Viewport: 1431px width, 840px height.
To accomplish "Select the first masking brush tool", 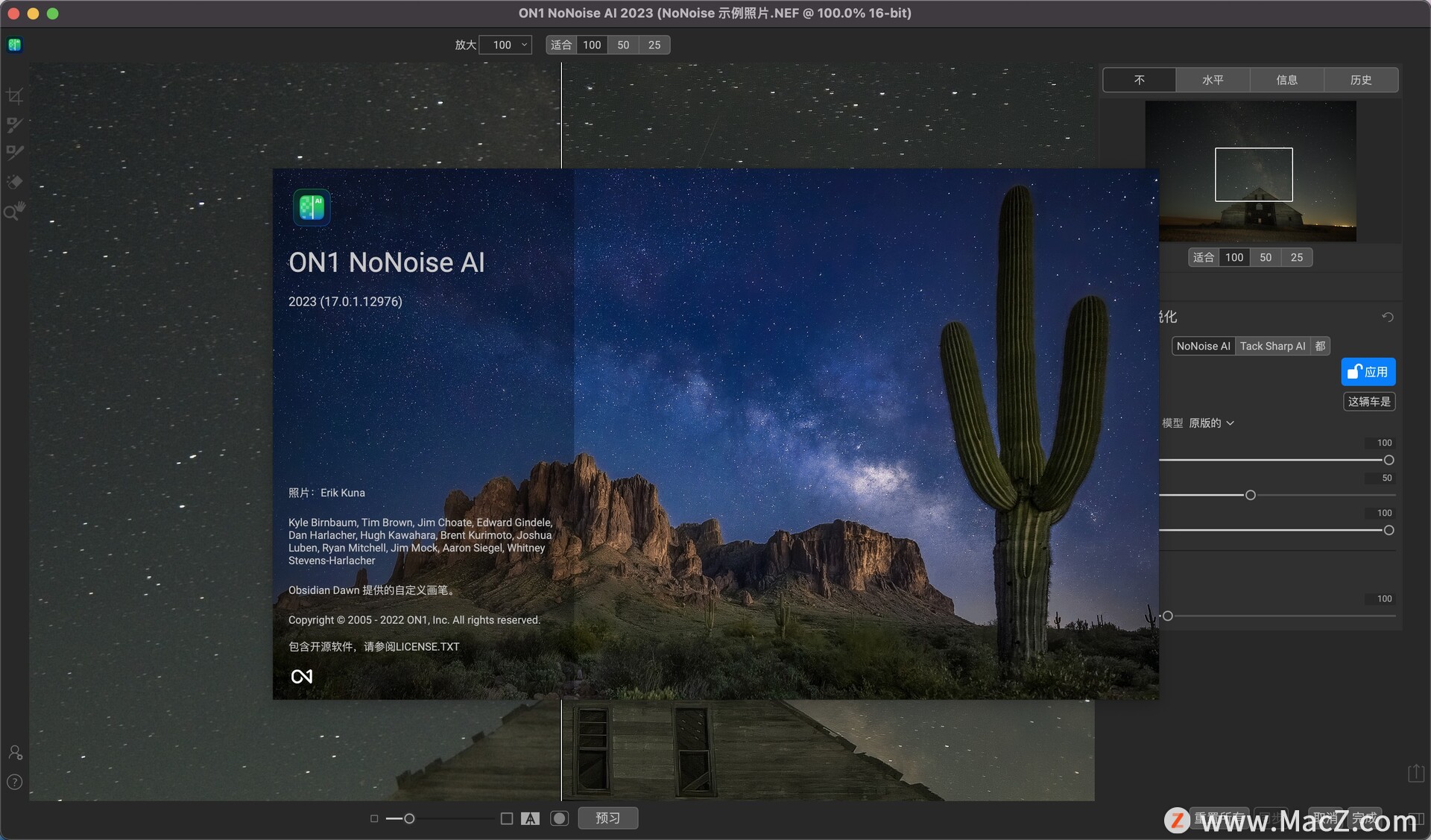I will [14, 124].
